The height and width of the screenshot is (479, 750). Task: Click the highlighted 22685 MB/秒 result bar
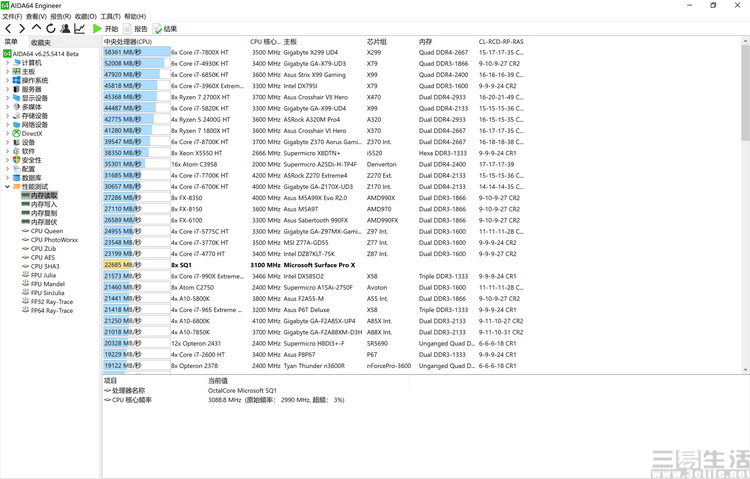point(137,265)
